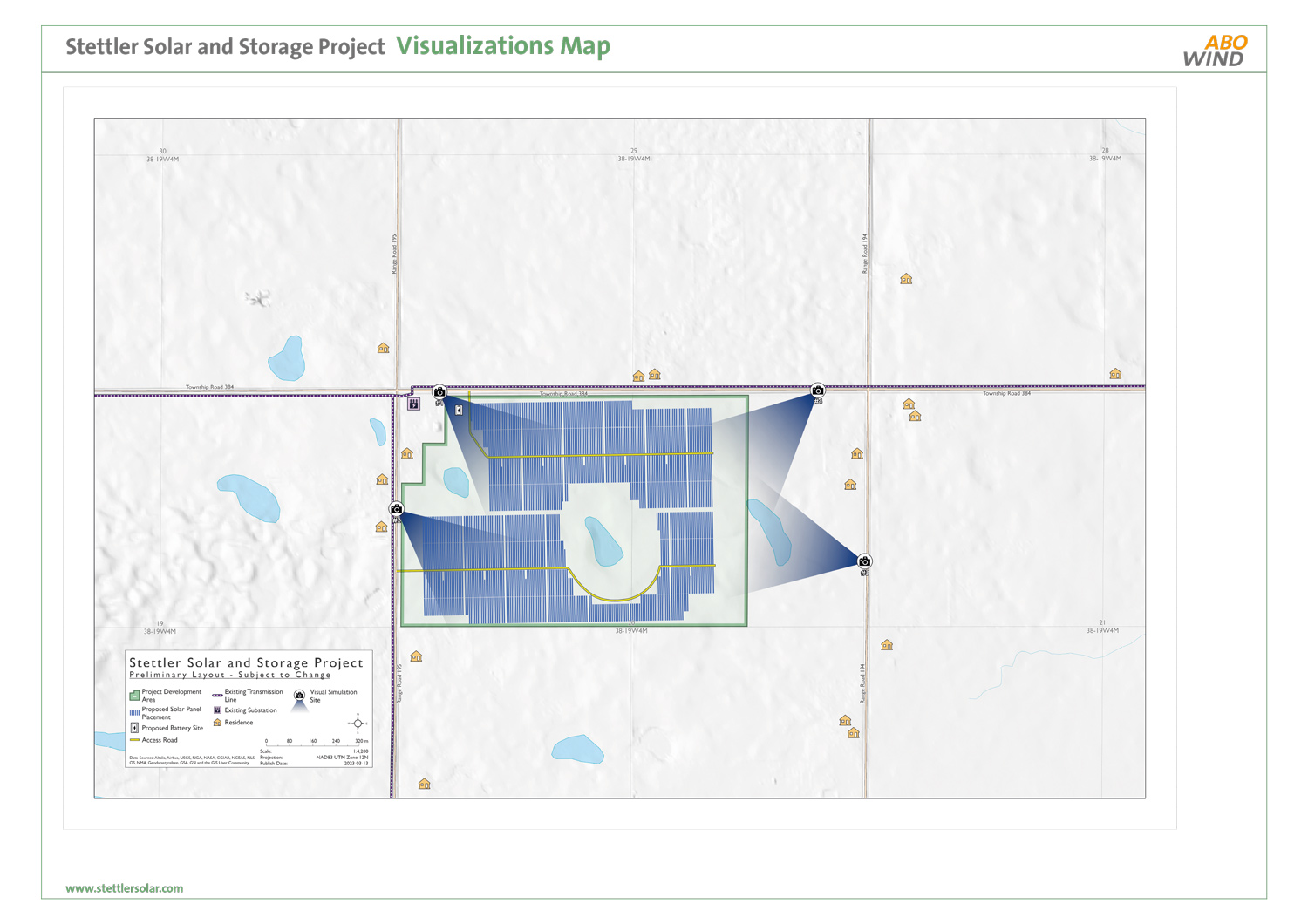This screenshot has width=1308, height=924.
Task: Click the pond just under the section 30 label
Action: (x=287, y=358)
